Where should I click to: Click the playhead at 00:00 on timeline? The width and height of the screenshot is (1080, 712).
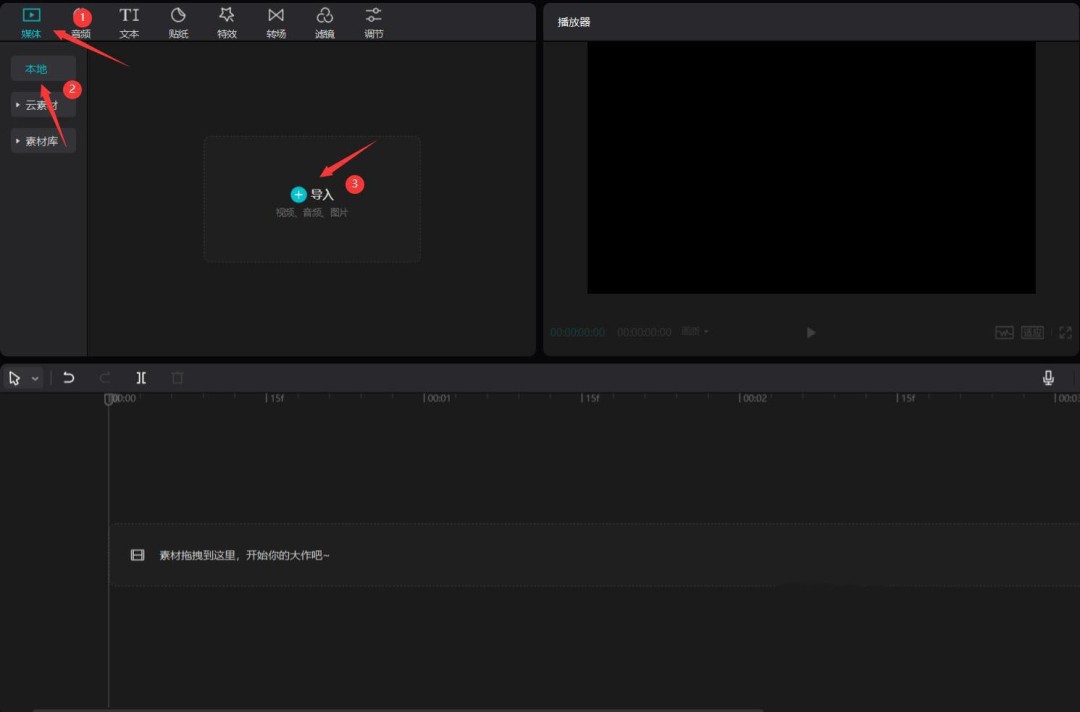click(109, 399)
